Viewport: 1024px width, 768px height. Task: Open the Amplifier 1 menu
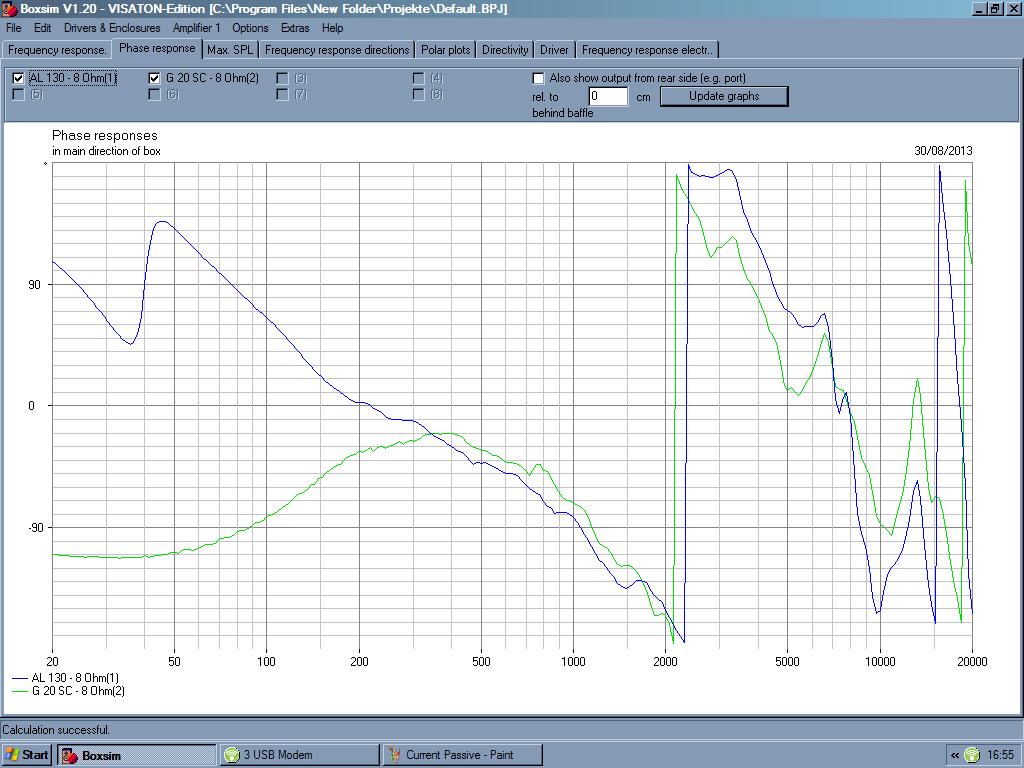point(197,28)
